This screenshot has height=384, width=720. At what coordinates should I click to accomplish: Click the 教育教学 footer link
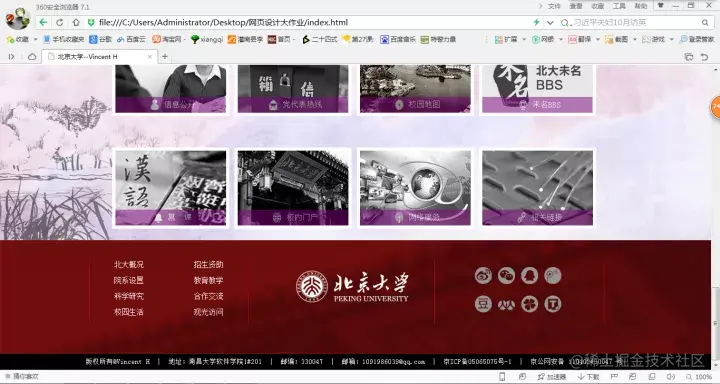coord(208,280)
